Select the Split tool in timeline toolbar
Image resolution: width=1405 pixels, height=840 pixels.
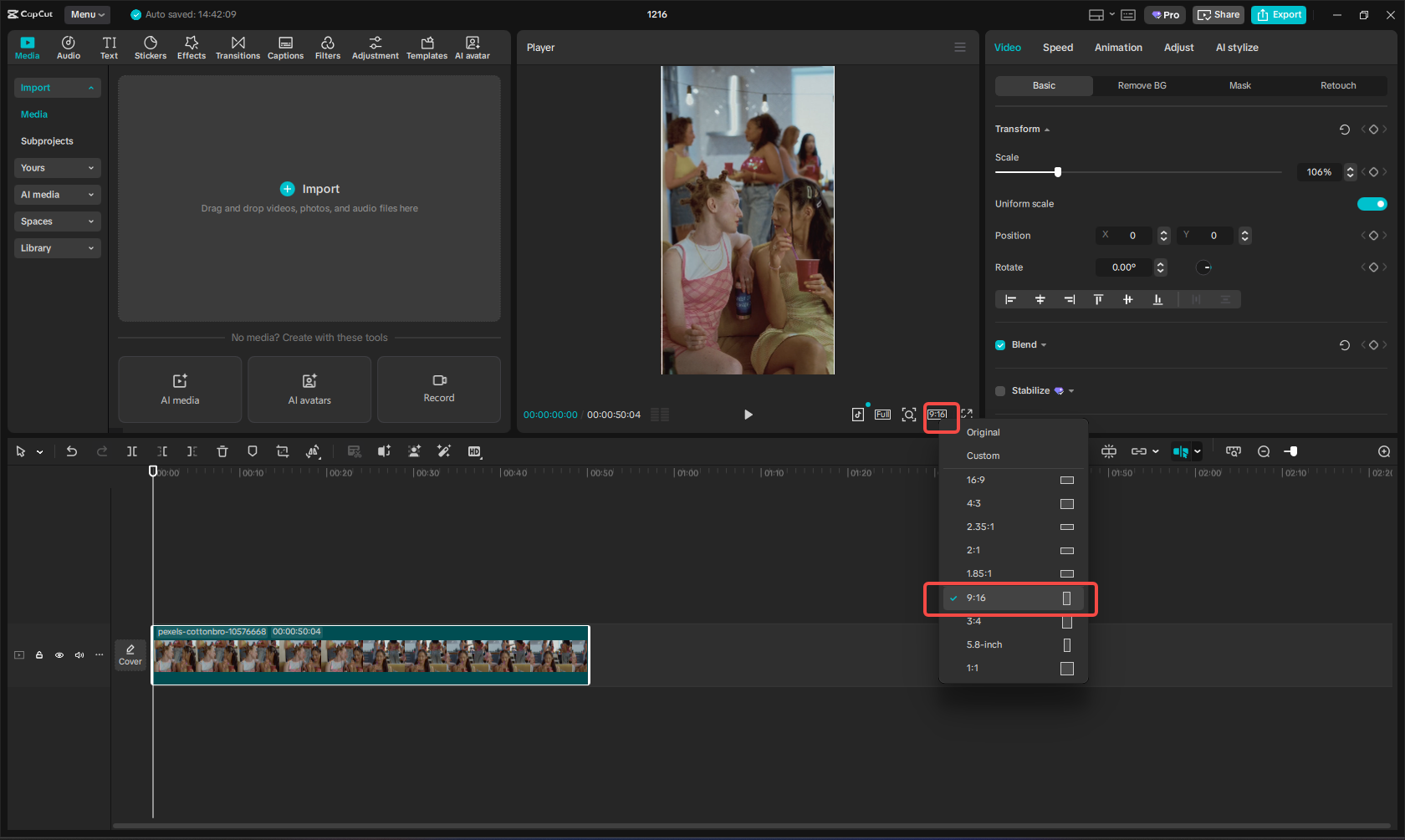point(131,451)
